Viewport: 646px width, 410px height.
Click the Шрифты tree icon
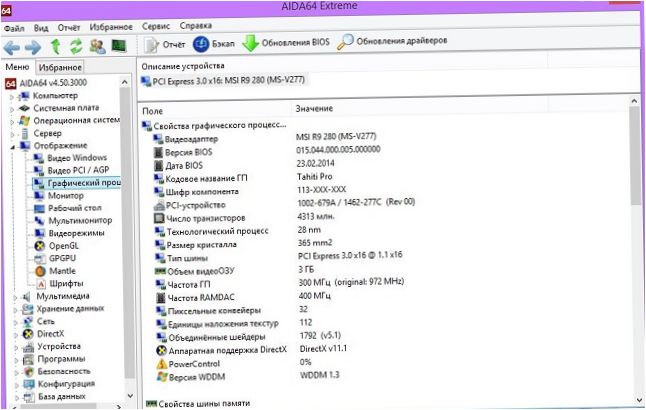(x=41, y=284)
